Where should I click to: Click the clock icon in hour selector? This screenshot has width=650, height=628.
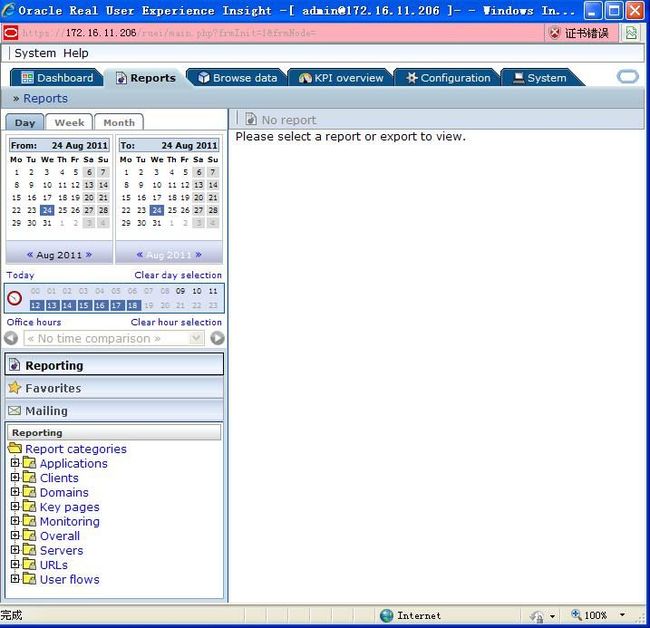(x=15, y=298)
